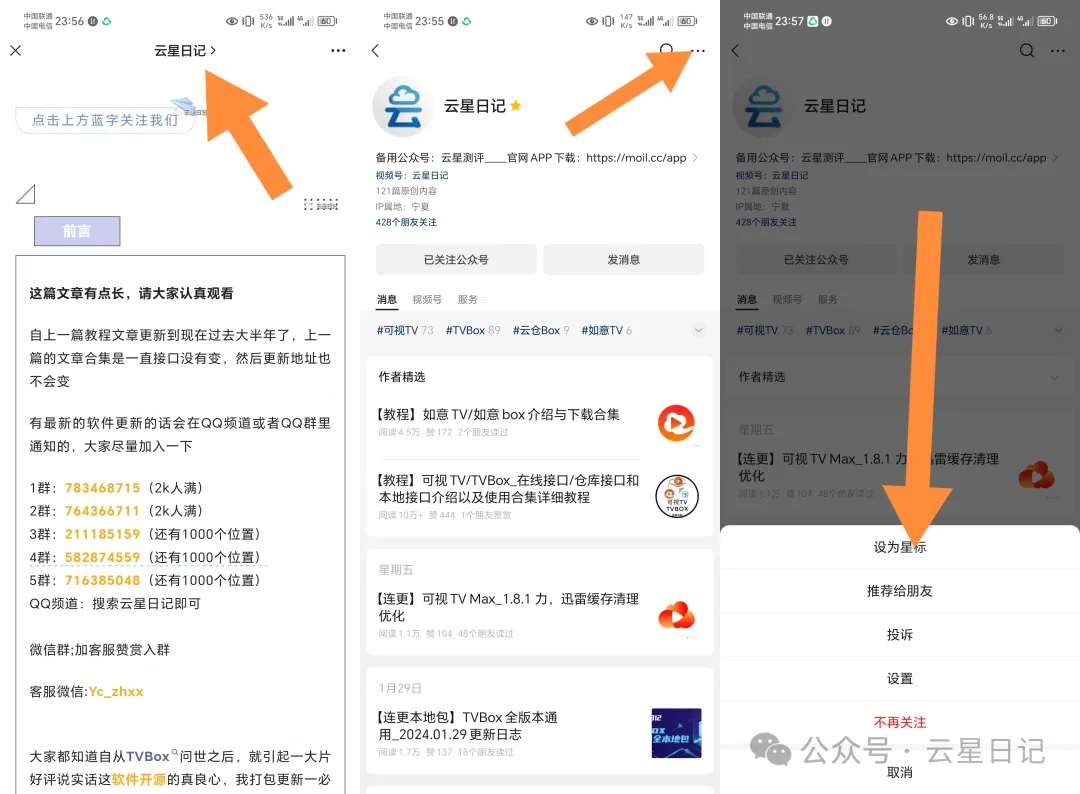Open the three-dot menu on the undimmed profile

(698, 50)
